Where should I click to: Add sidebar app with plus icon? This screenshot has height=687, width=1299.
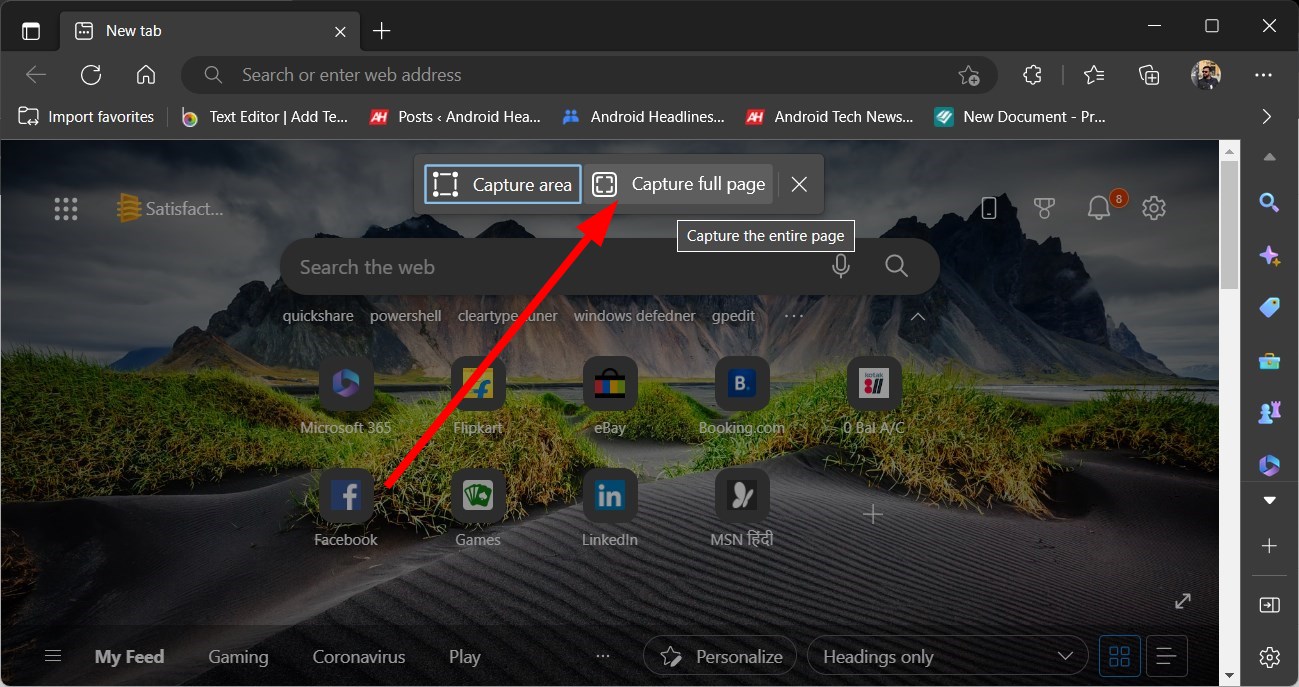pyautogui.click(x=1269, y=546)
